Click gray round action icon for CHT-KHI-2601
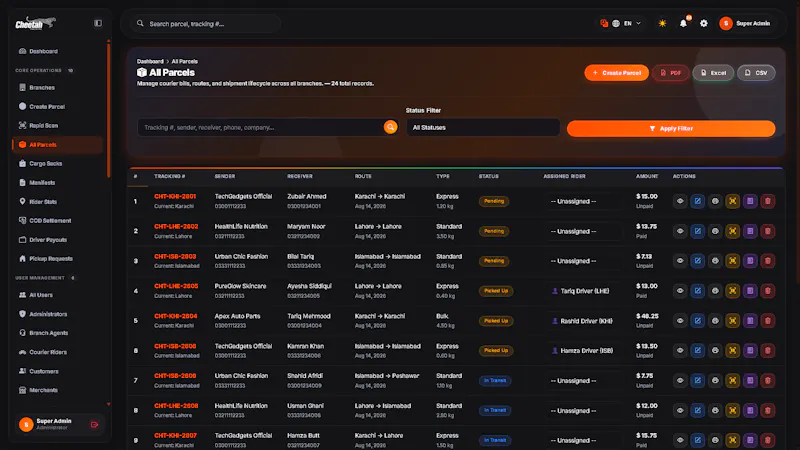Screen dimensions: 800x450 coord(715,201)
